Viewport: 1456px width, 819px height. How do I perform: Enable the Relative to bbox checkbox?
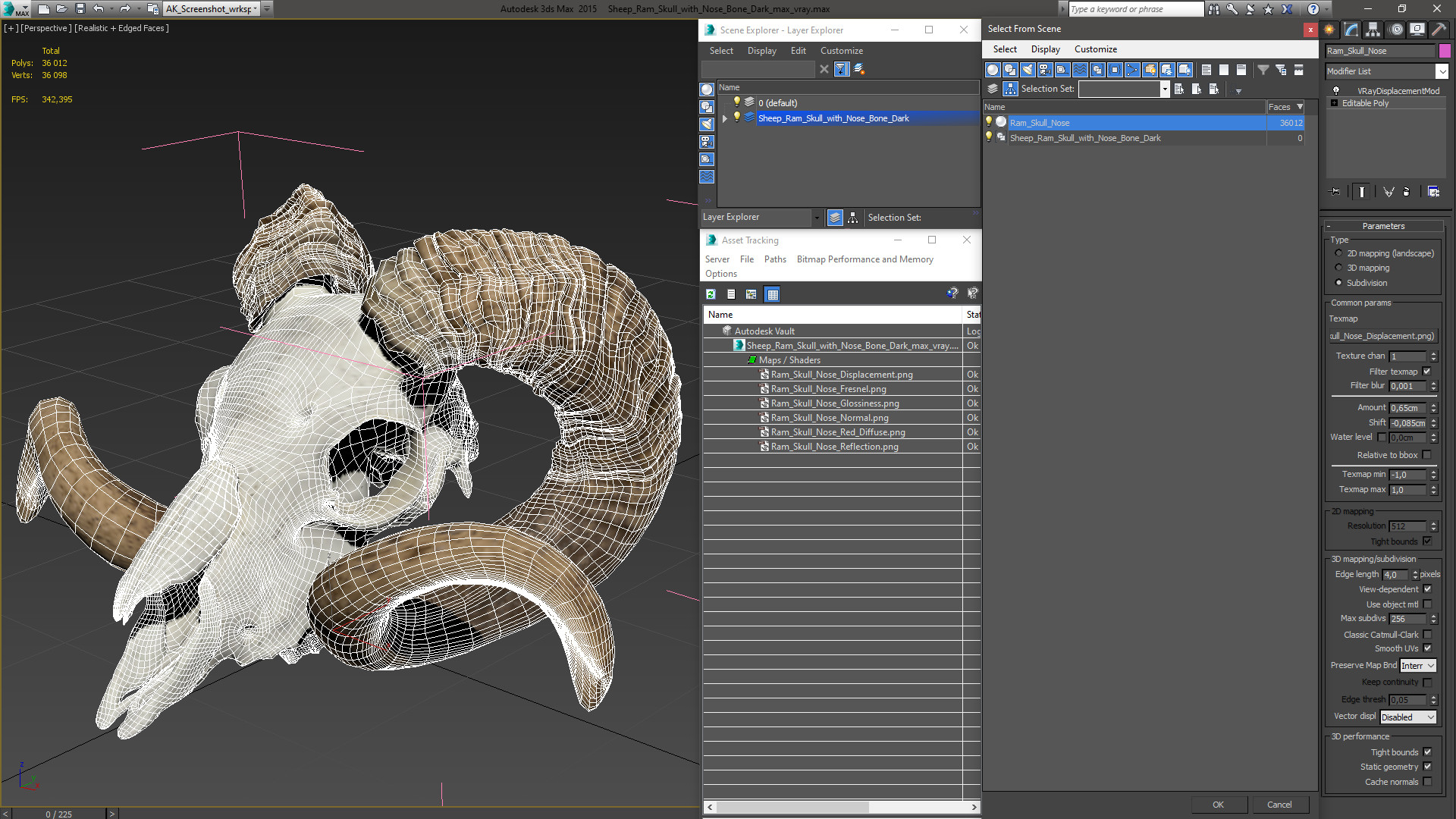[1427, 455]
